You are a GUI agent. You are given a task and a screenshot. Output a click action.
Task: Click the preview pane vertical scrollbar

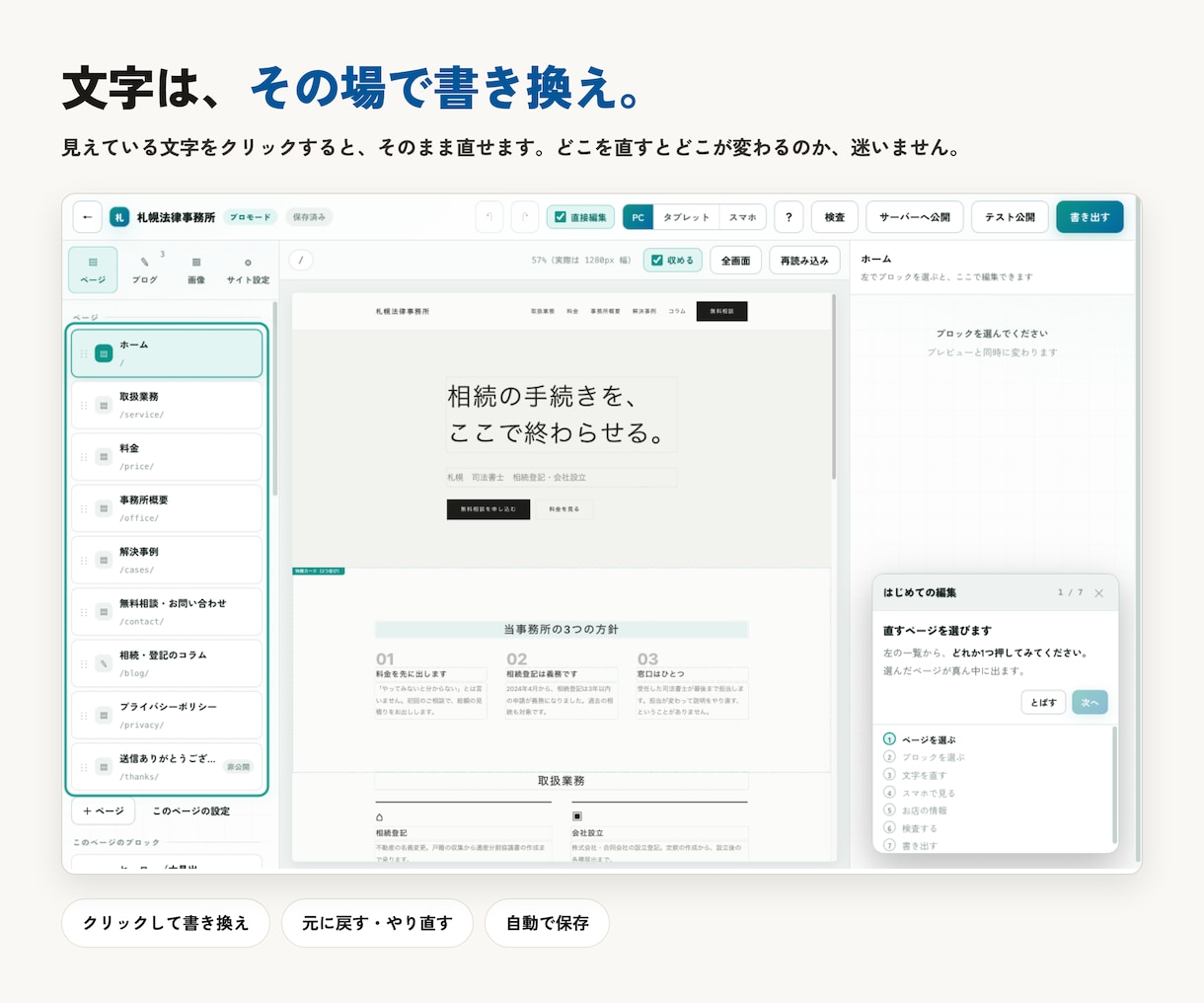[x=835, y=387]
